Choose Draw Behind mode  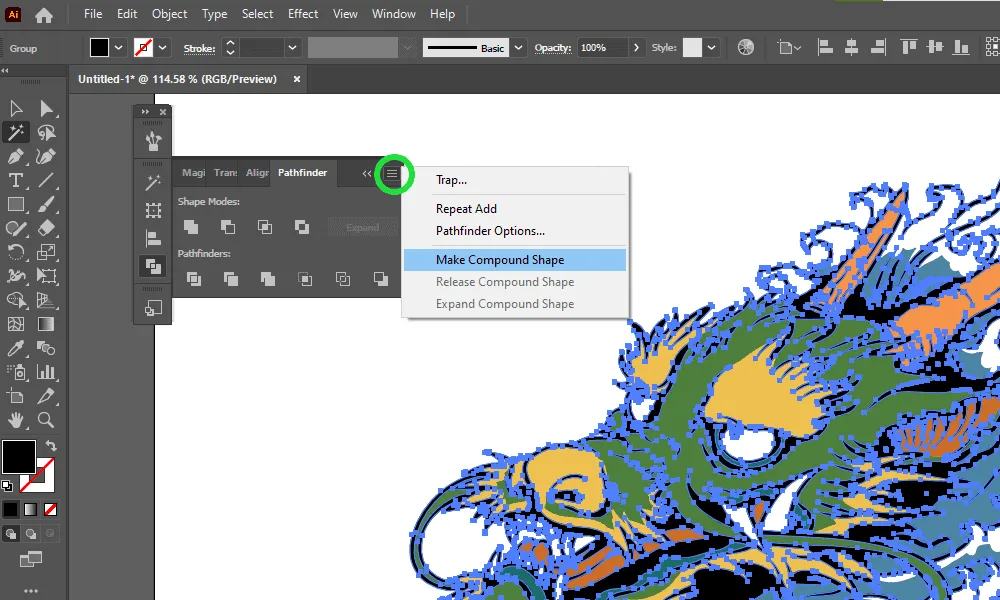click(x=31, y=534)
